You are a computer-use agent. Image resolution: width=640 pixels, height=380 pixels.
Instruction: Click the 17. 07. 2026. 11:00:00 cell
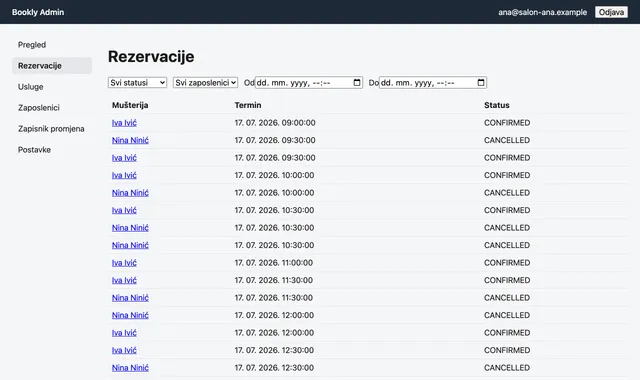tap(273, 263)
